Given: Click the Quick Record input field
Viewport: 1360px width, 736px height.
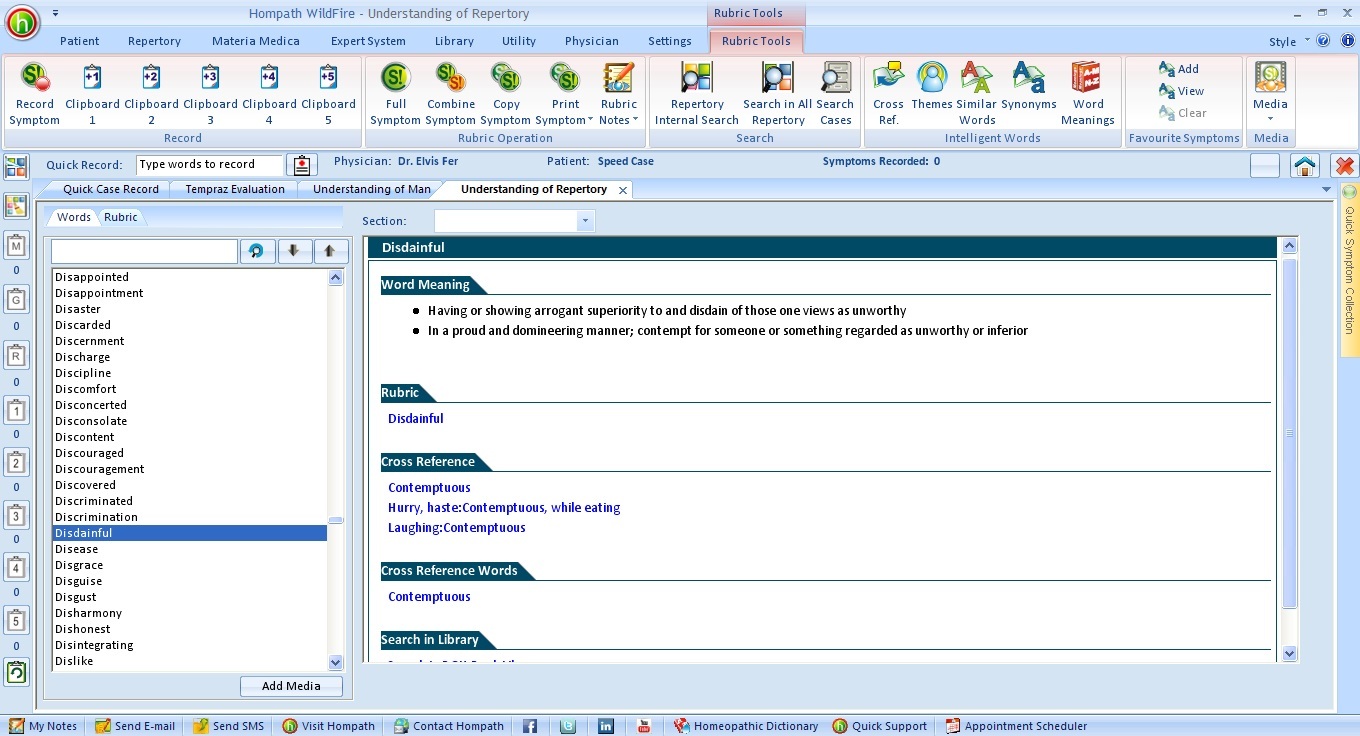Looking at the screenshot, I should [210, 164].
